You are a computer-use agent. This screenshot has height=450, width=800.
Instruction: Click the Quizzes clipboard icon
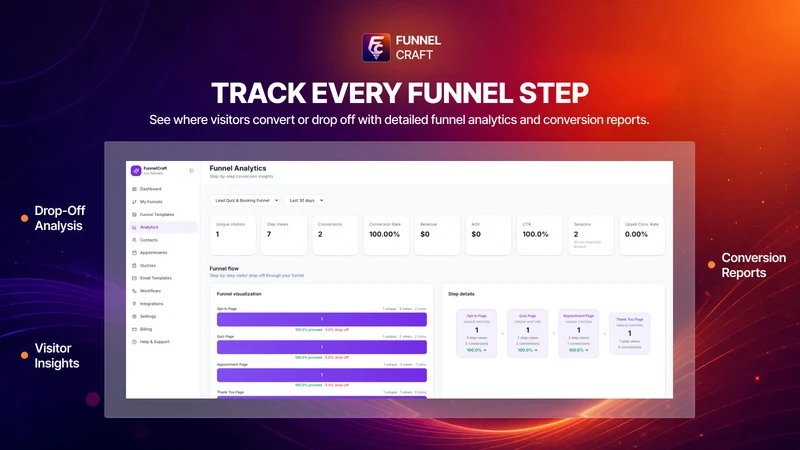point(134,265)
